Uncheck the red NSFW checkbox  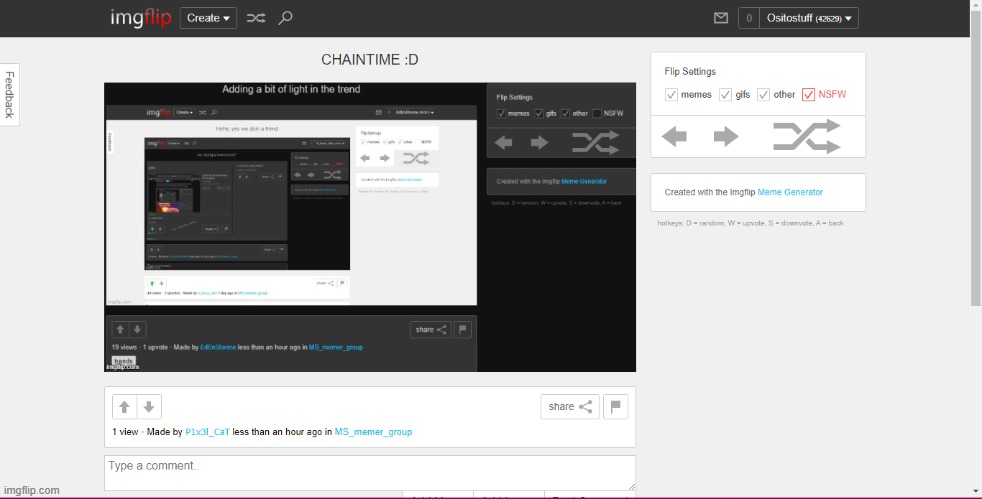[x=809, y=95]
